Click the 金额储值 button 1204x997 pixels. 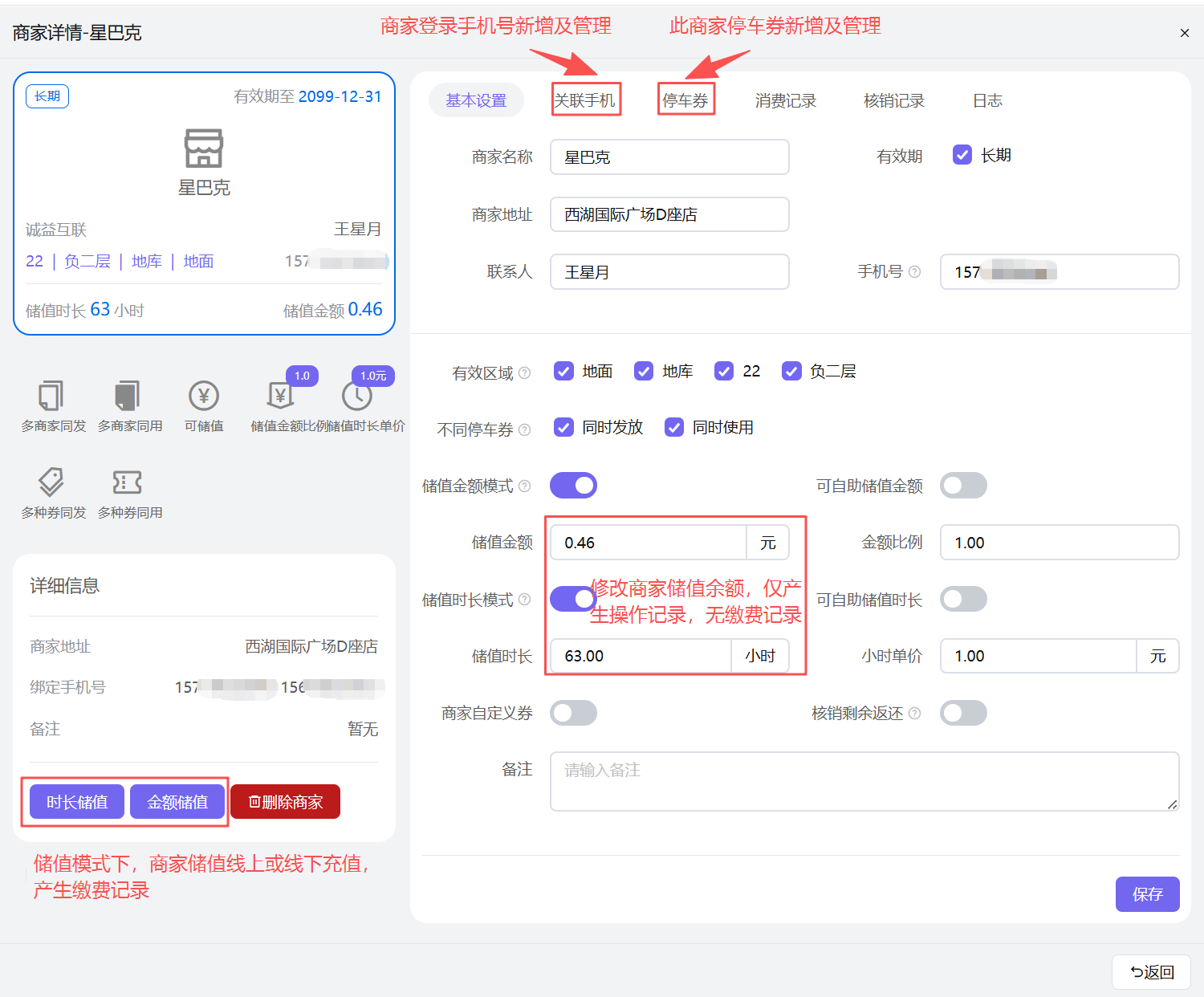point(177,801)
